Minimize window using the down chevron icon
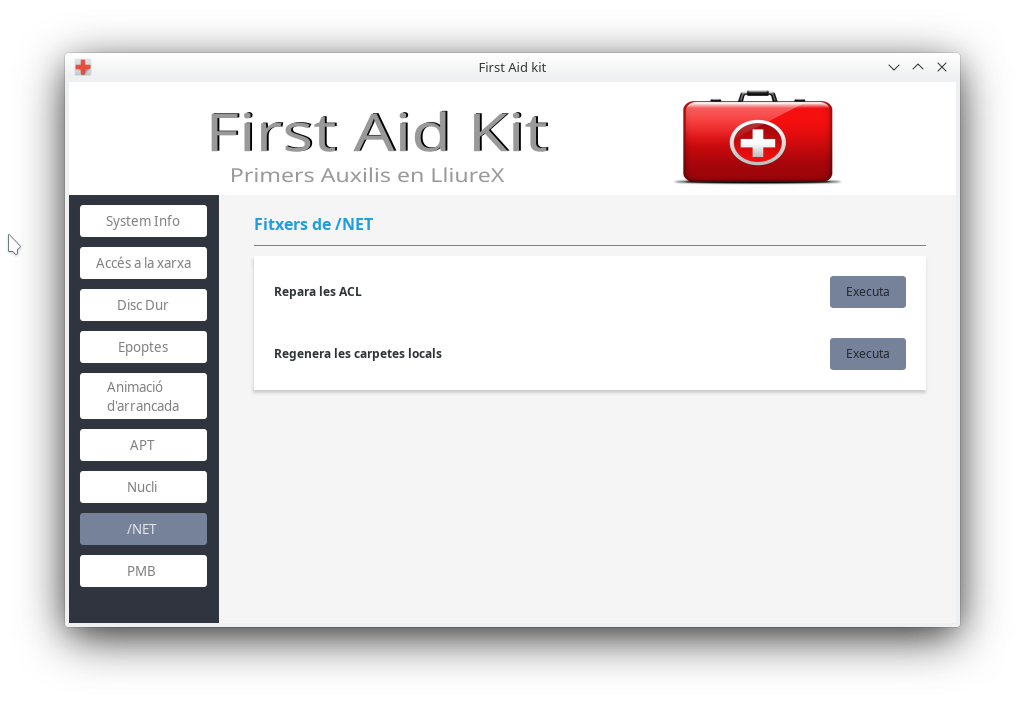Viewport: 1025px width, 704px height. (x=894, y=67)
